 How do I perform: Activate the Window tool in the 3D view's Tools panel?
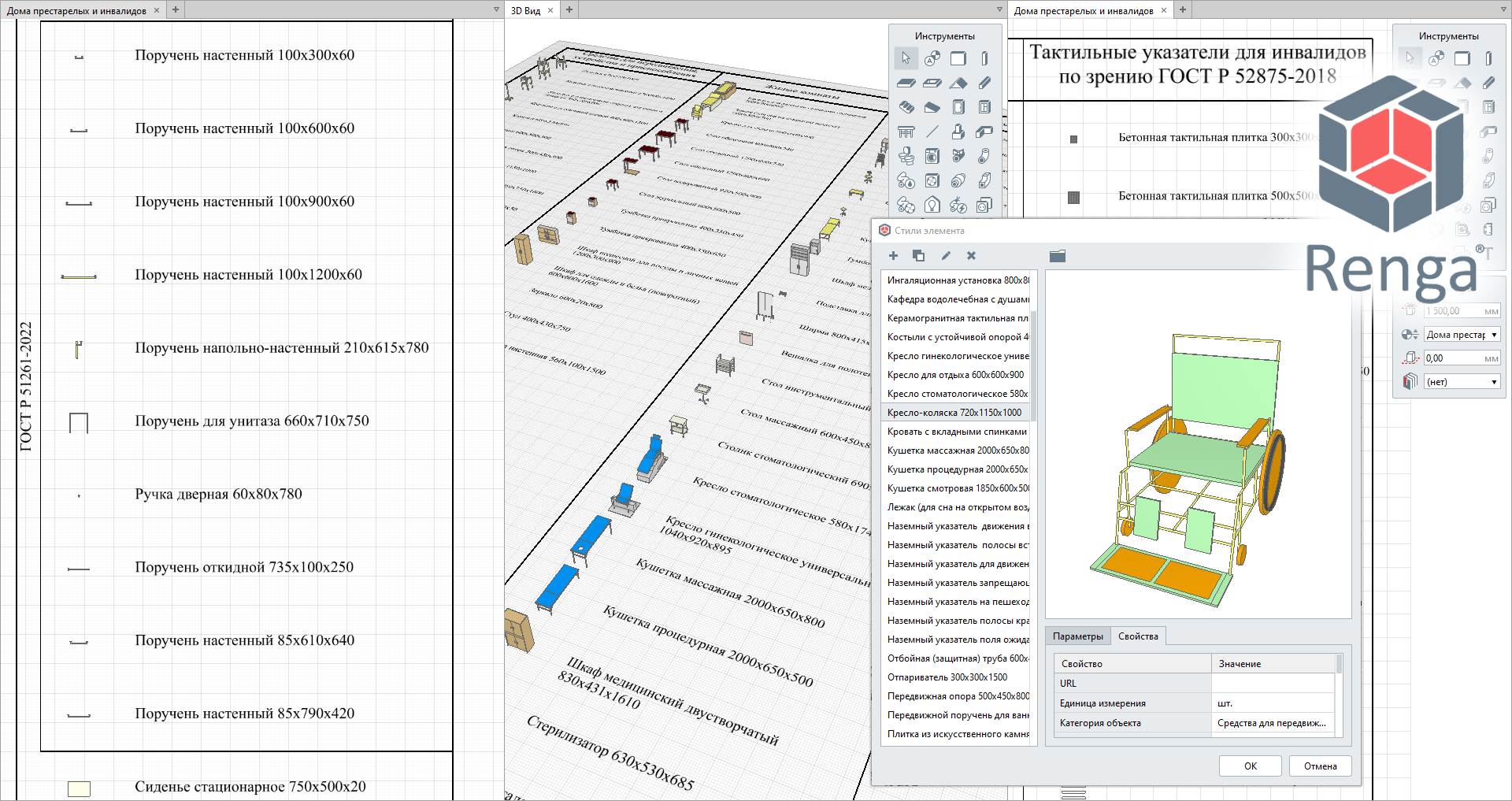pos(984,107)
